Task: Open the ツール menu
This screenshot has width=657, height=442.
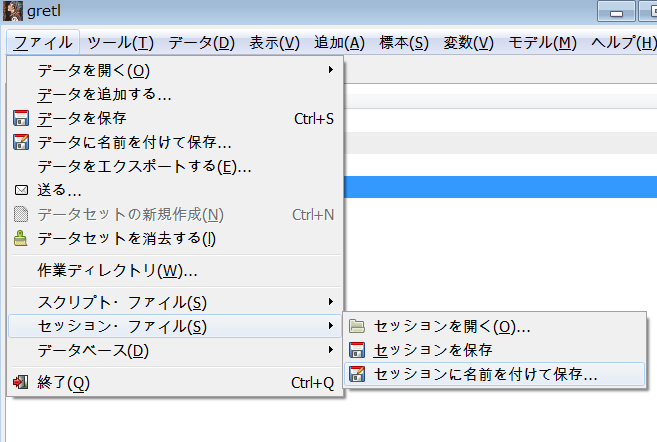Action: click(120, 42)
